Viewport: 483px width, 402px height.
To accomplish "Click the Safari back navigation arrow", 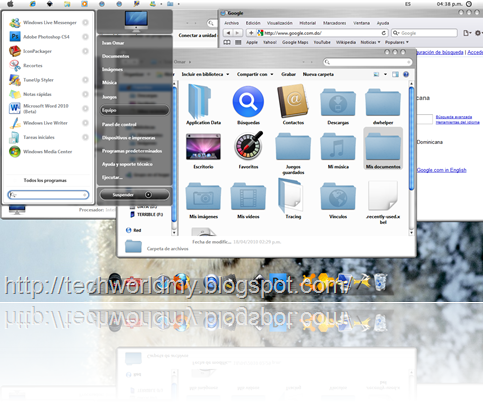I will point(228,33).
